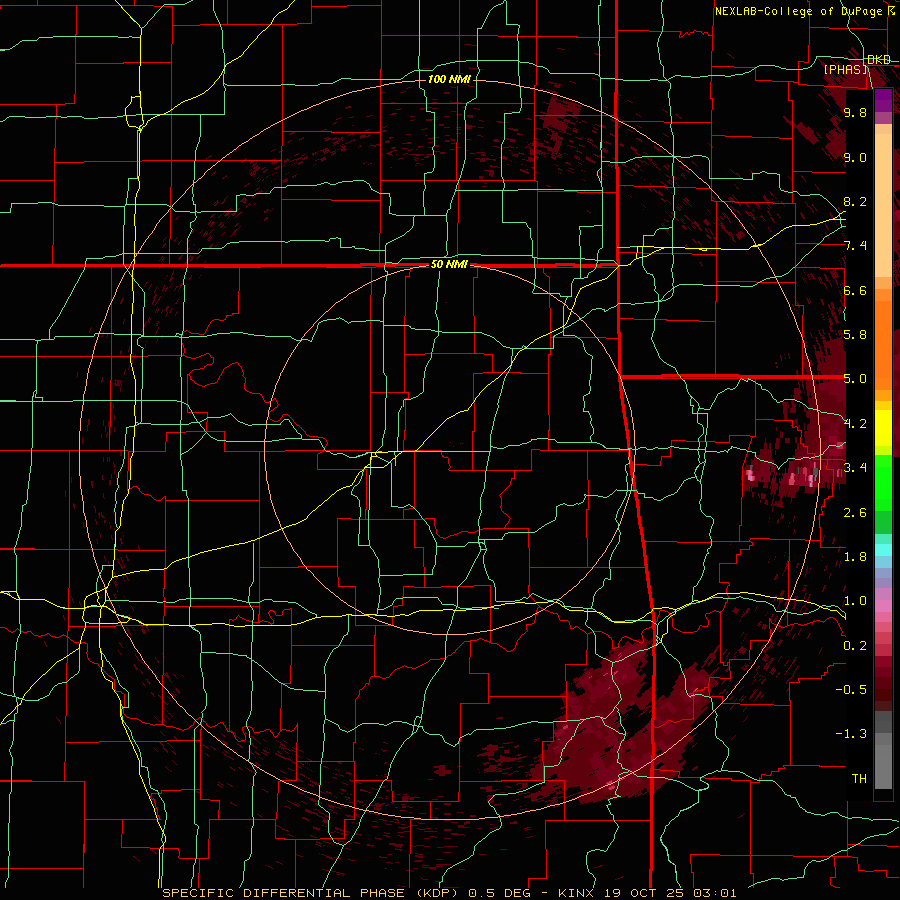Click the 8.2 value on color scale
Screen dimensions: 900x900
tap(855, 201)
